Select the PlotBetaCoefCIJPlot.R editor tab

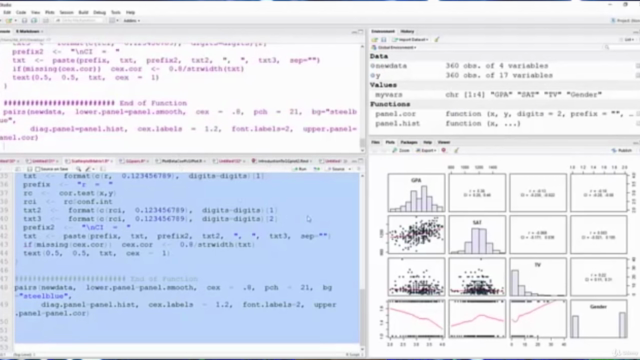pyautogui.click(x=181, y=161)
